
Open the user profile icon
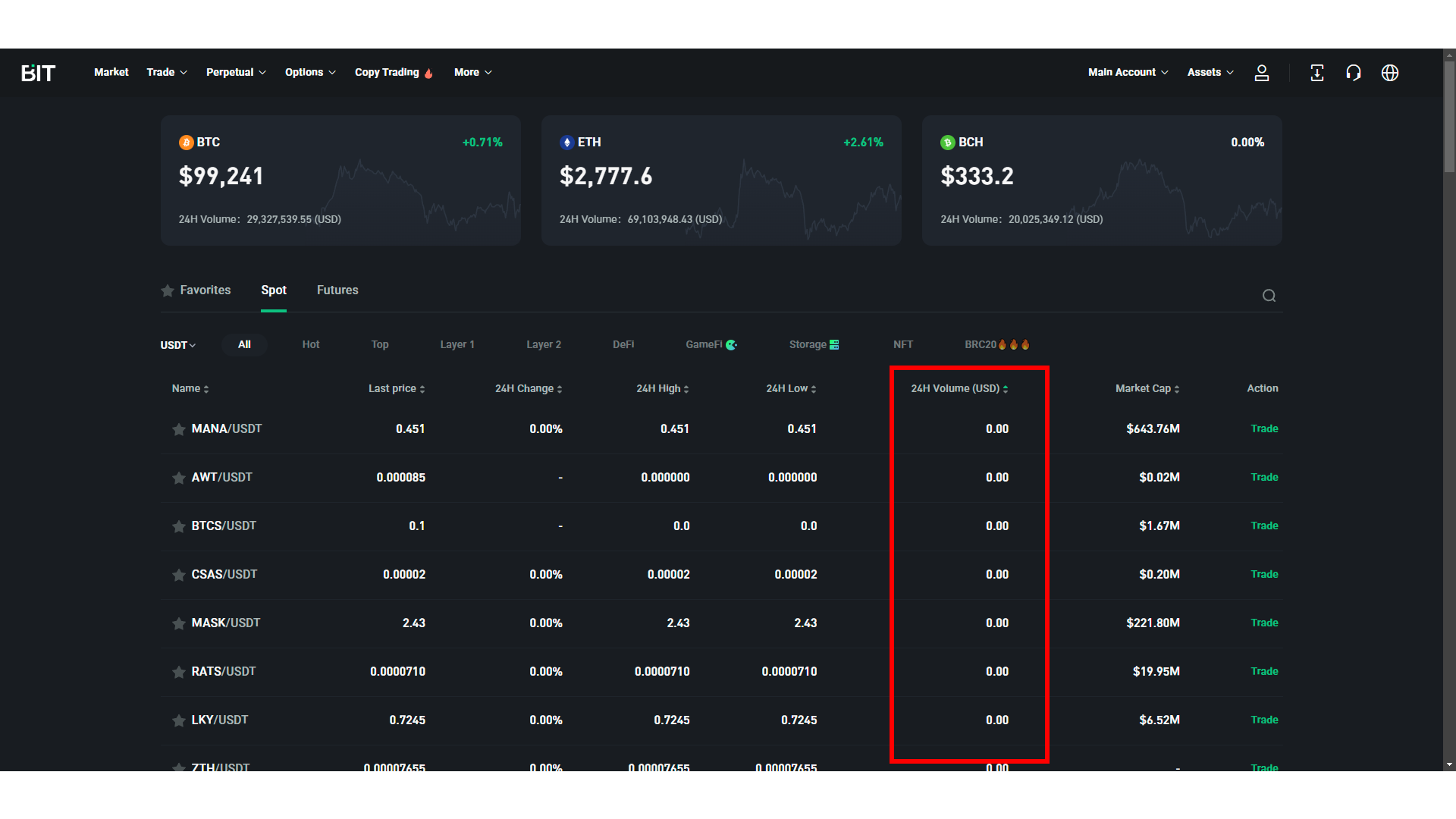(1262, 73)
